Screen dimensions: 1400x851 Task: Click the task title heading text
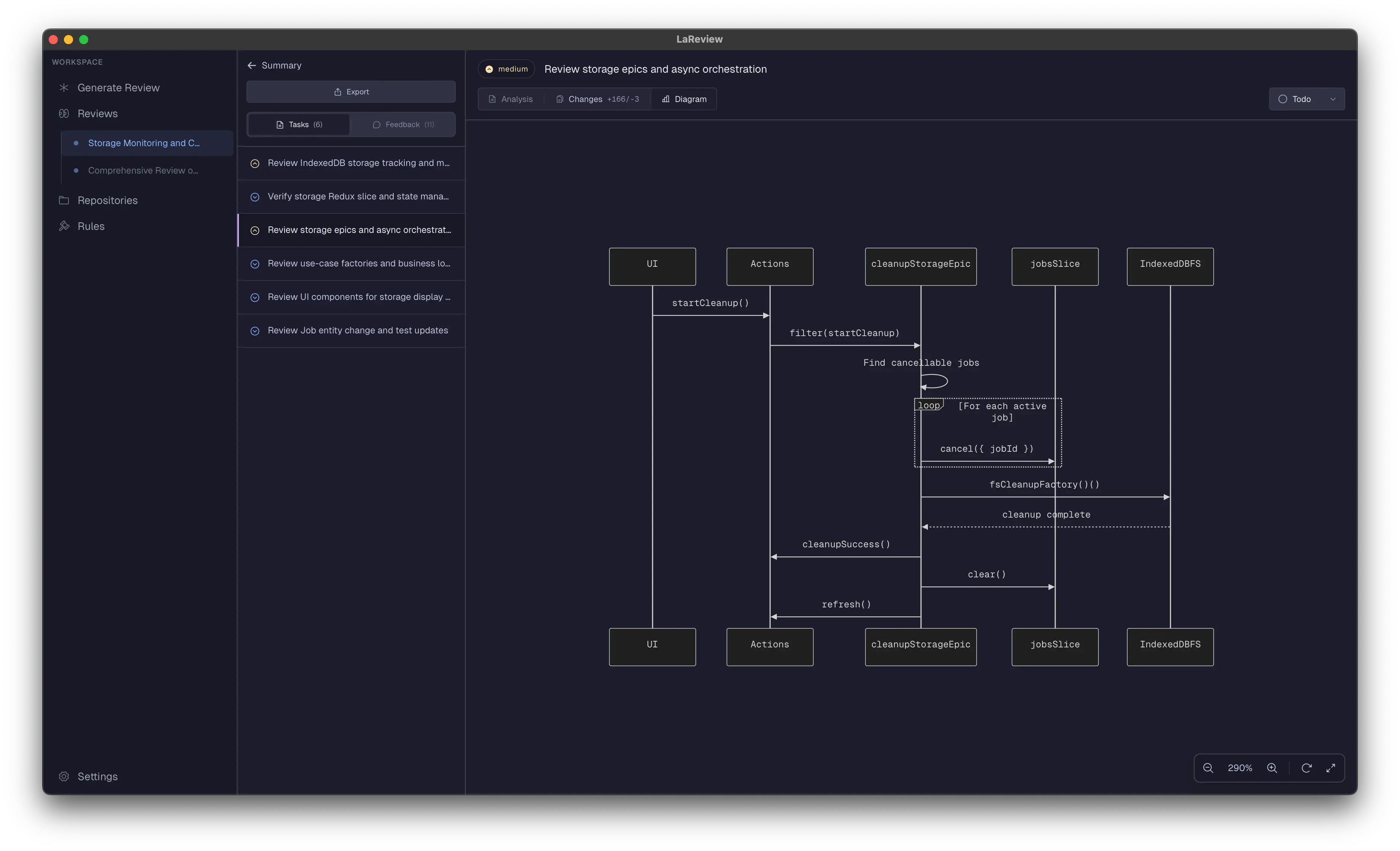click(655, 69)
